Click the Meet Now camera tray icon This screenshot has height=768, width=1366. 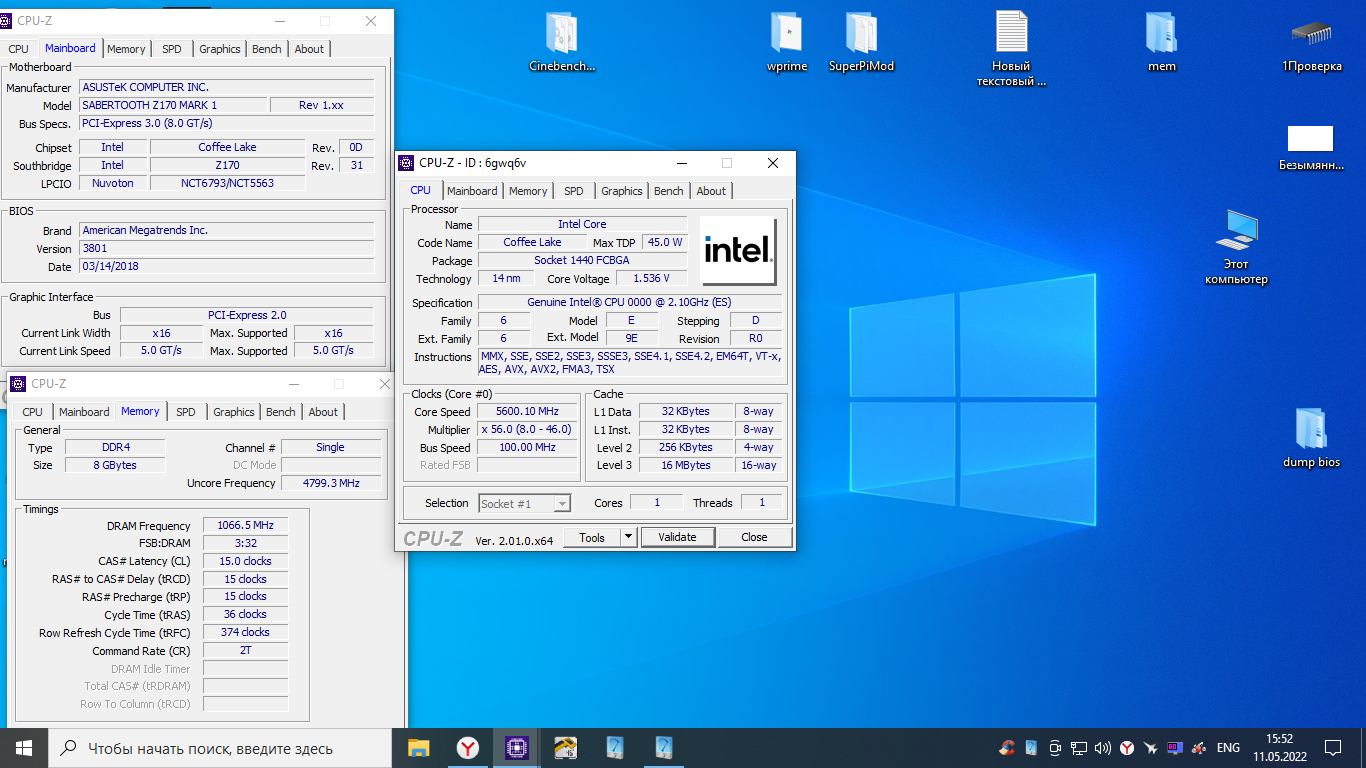tap(1055, 747)
